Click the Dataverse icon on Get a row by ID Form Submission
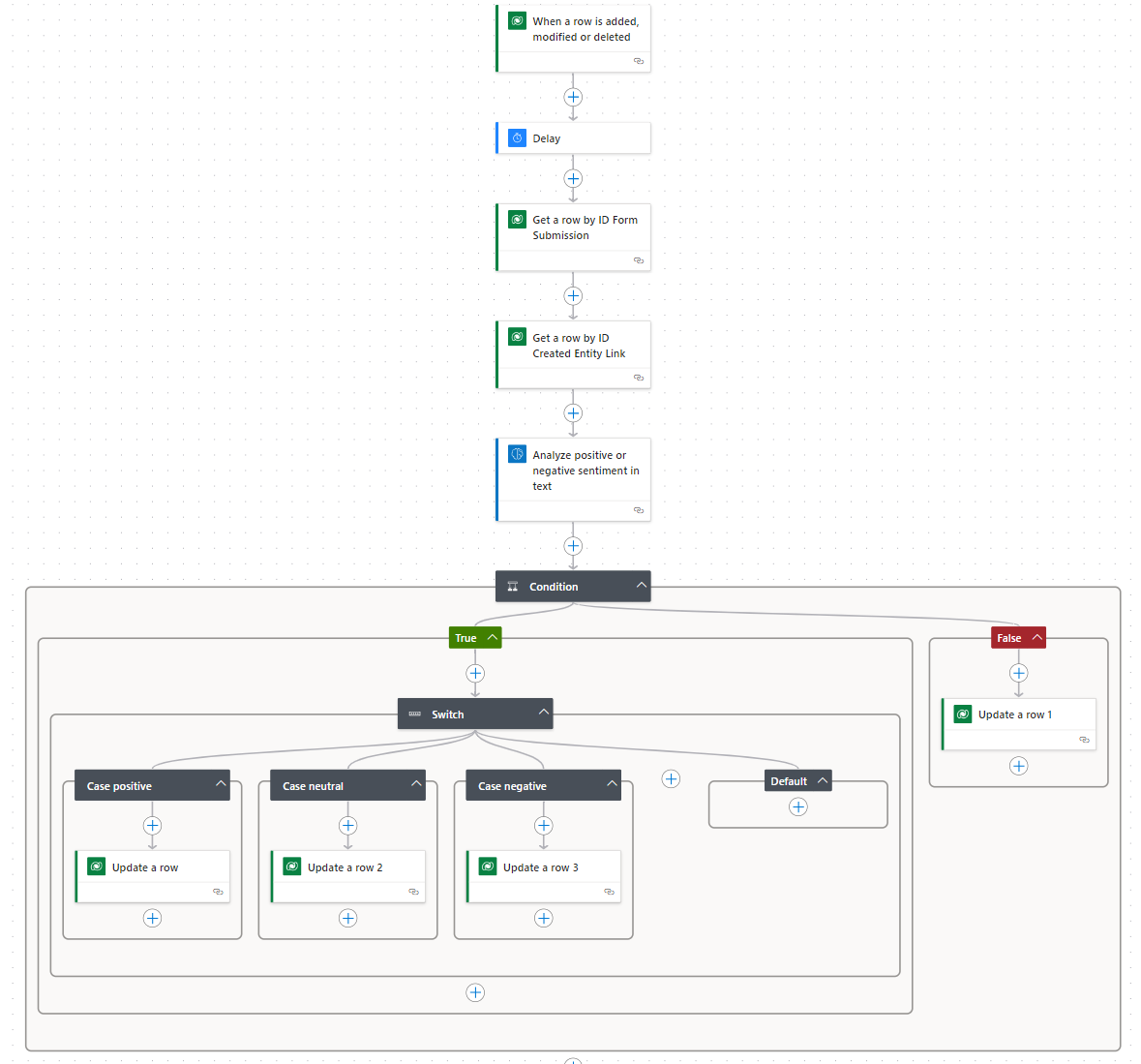The image size is (1141, 1064). (x=517, y=219)
